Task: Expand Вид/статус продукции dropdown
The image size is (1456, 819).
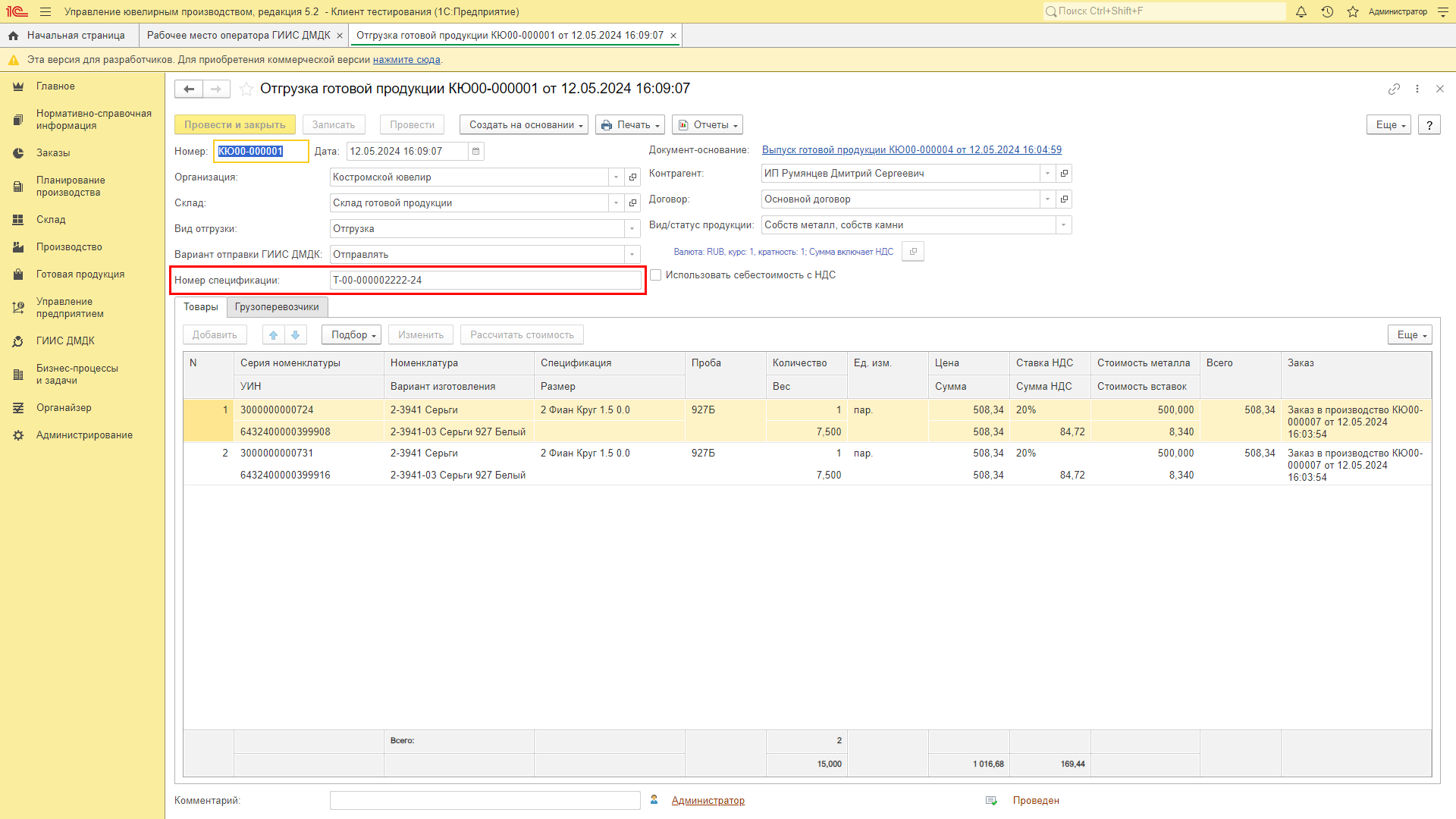Action: tap(1063, 224)
